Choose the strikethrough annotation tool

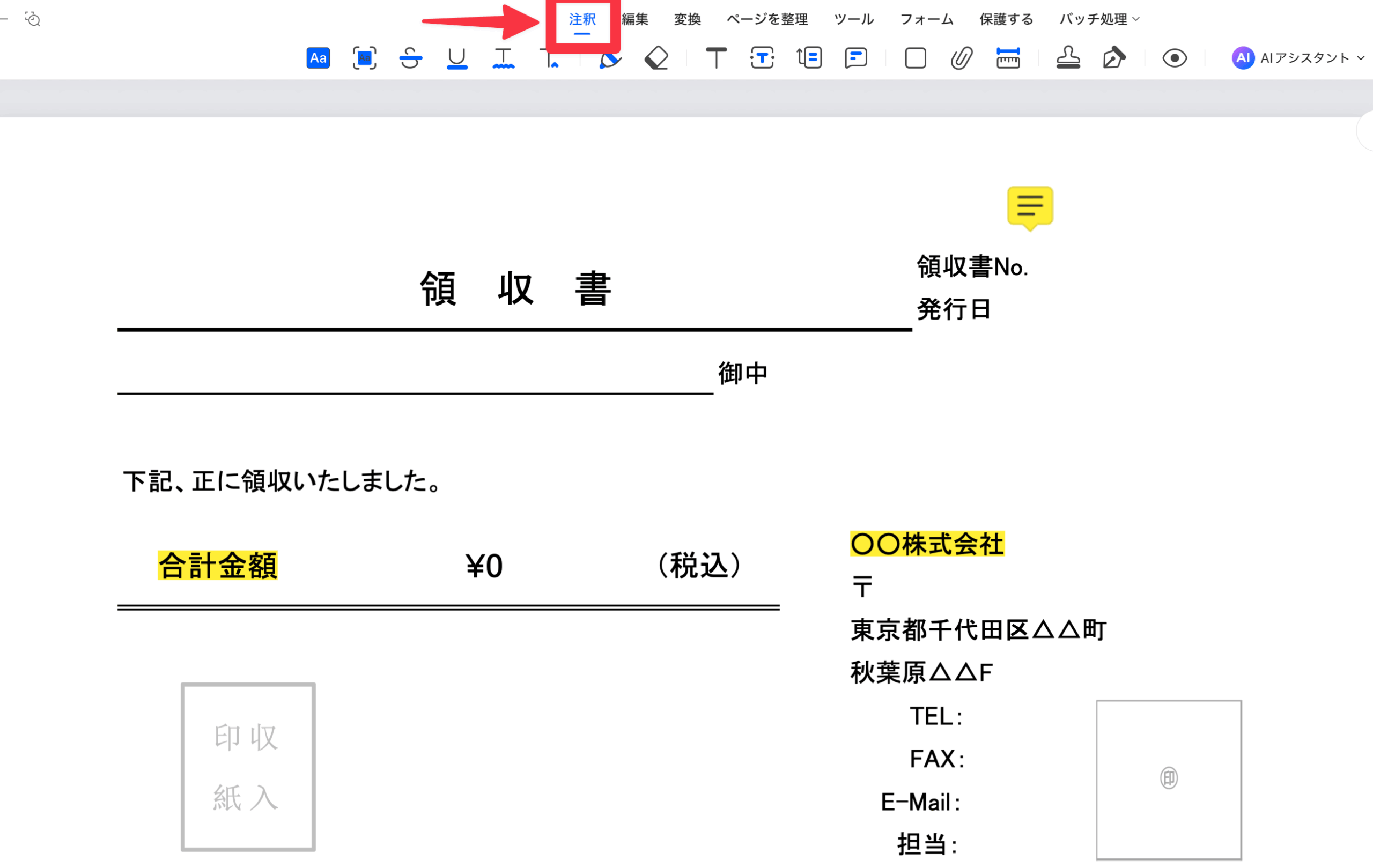pos(410,58)
